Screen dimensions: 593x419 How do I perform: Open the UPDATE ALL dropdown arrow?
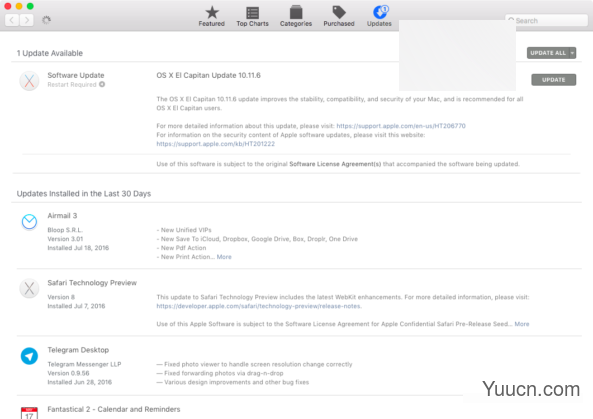[x=573, y=53]
